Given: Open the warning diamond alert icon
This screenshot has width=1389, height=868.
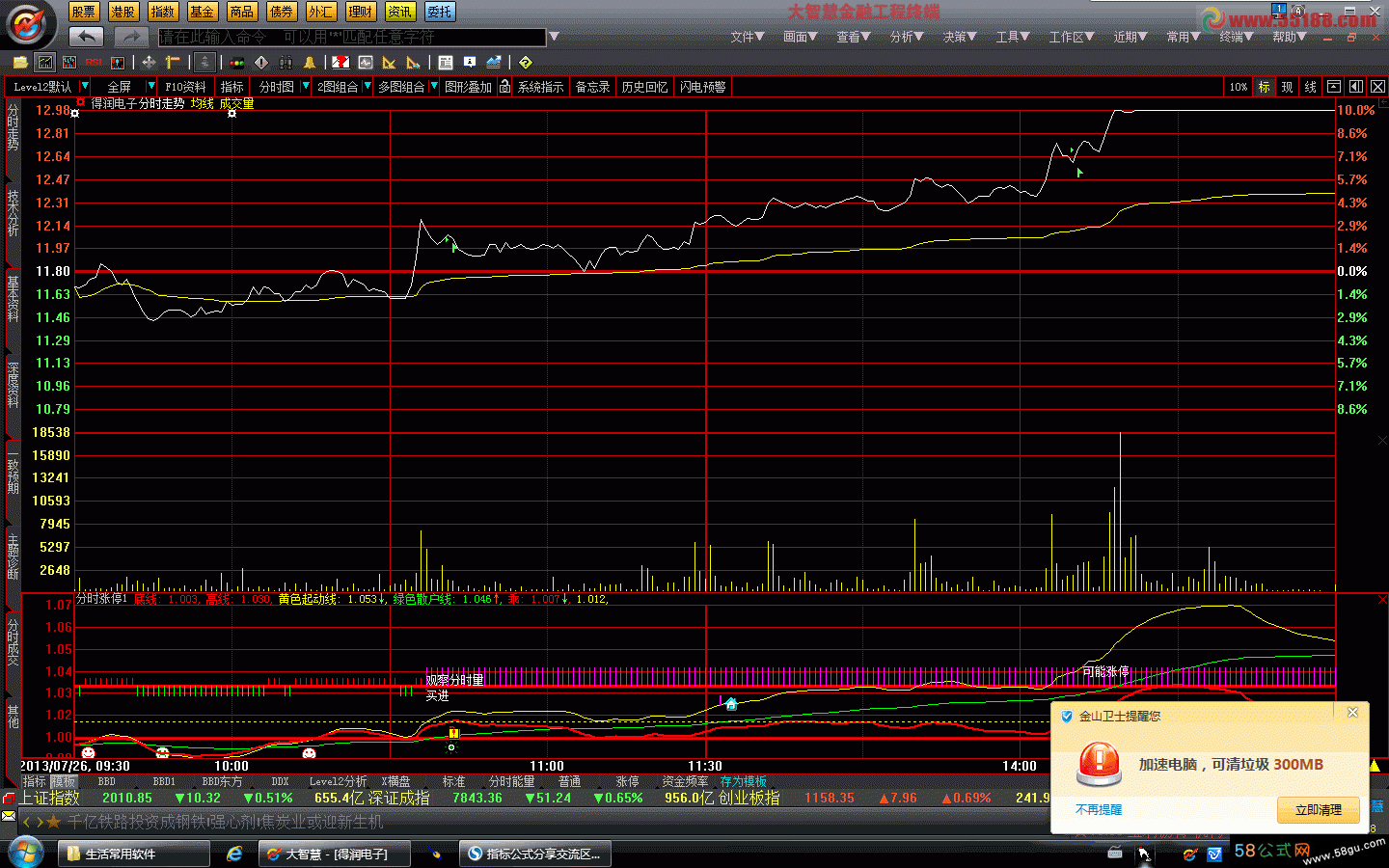Looking at the screenshot, I should [x=261, y=63].
